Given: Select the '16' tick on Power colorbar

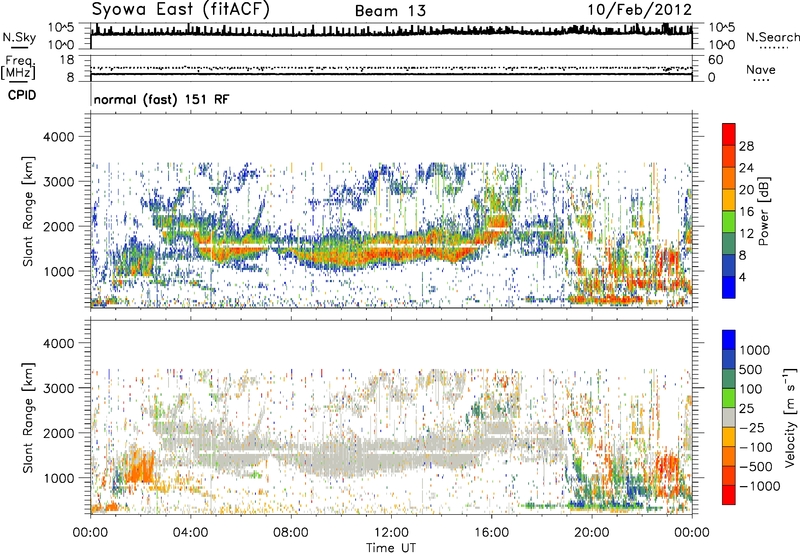Looking at the screenshot, I should [746, 212].
